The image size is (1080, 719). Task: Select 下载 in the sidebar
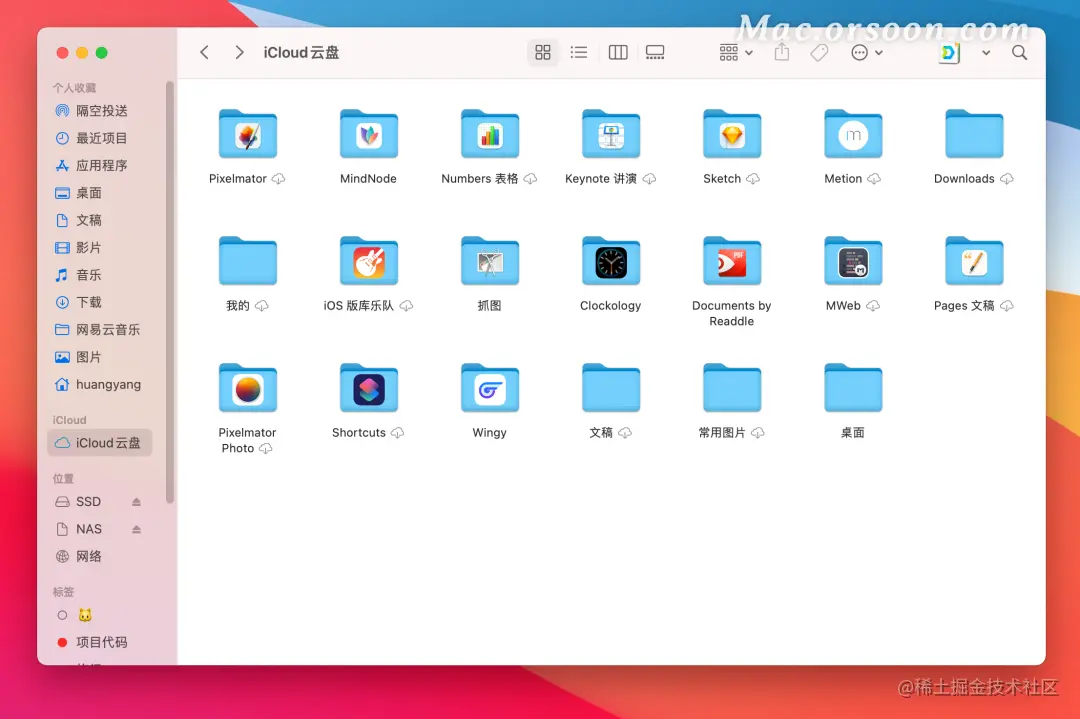click(x=100, y=302)
